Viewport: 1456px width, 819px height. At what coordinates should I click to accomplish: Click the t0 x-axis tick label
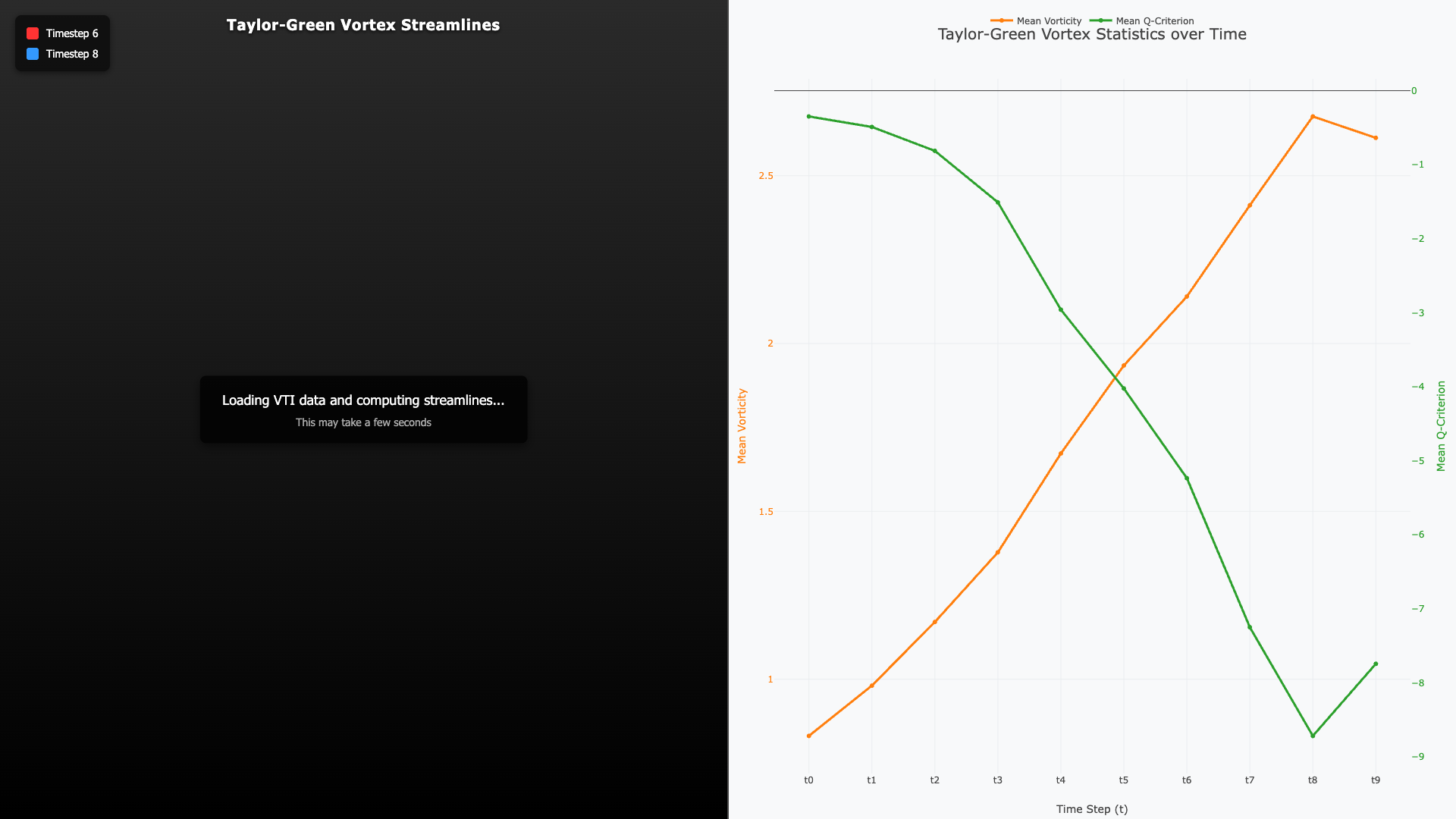809,780
